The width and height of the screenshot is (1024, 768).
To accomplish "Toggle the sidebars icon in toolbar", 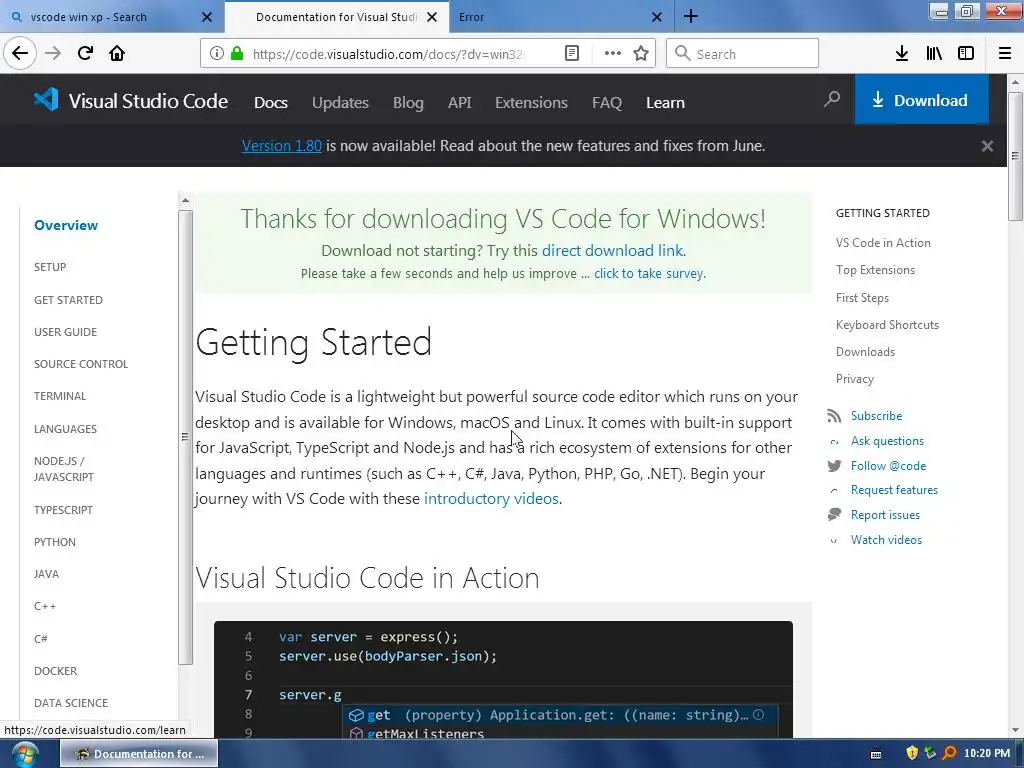I will click(x=966, y=54).
